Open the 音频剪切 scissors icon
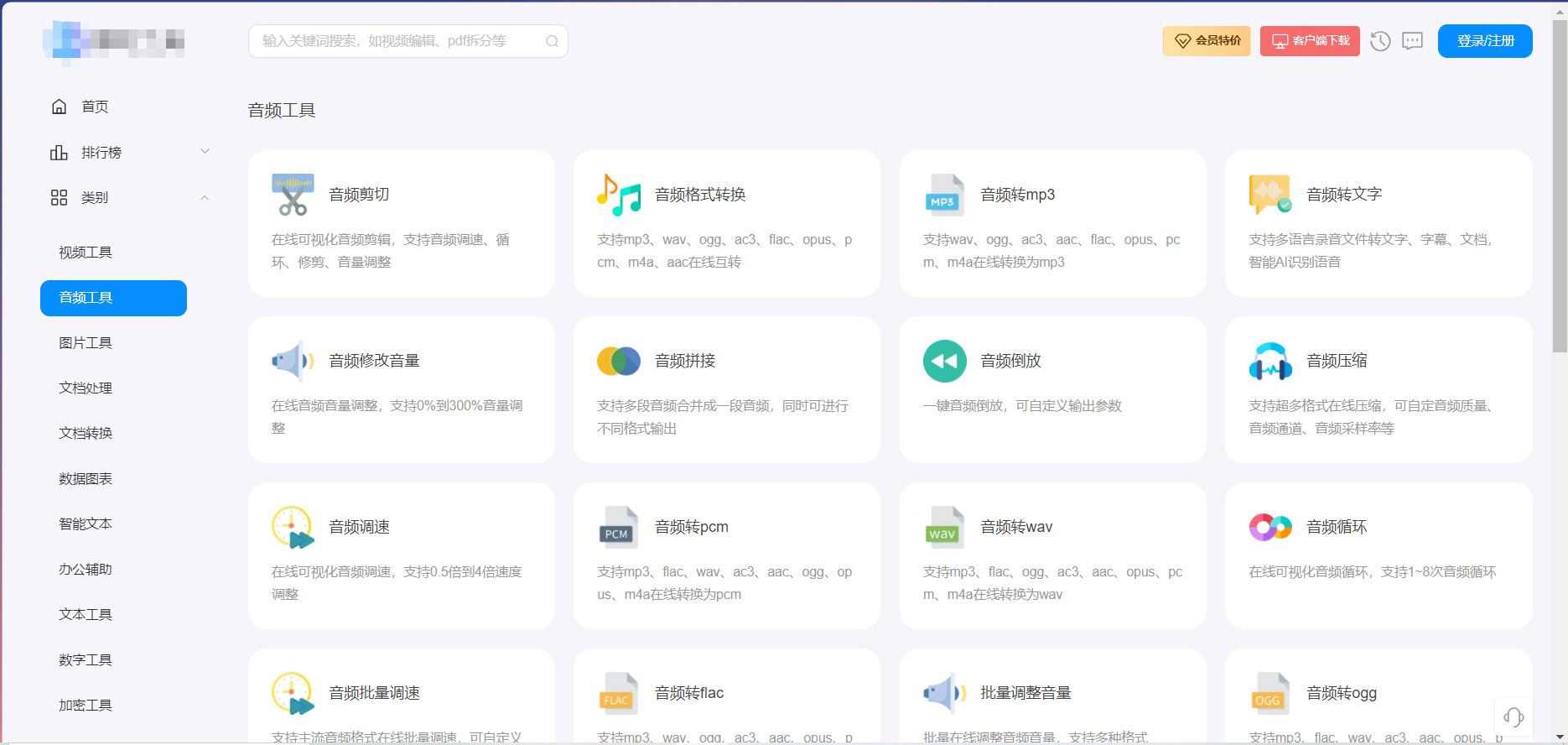1568x745 pixels. click(293, 195)
